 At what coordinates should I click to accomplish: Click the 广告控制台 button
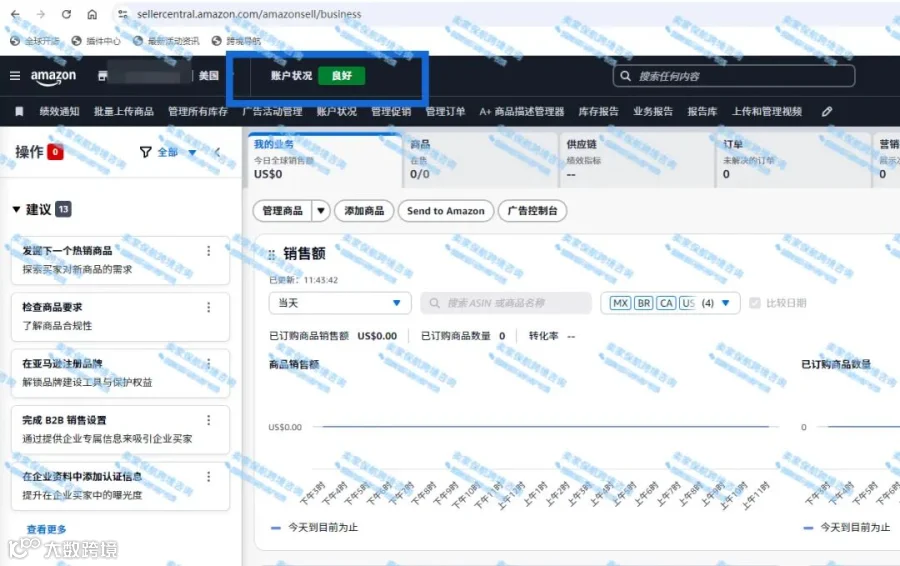pyautogui.click(x=532, y=211)
